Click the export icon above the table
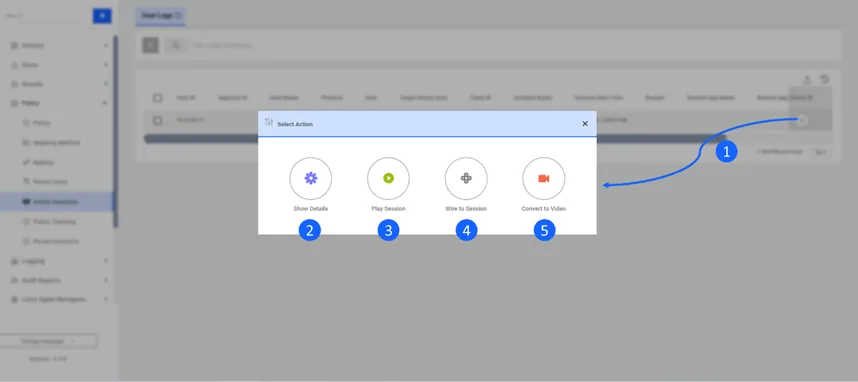858x382 pixels. [x=807, y=79]
